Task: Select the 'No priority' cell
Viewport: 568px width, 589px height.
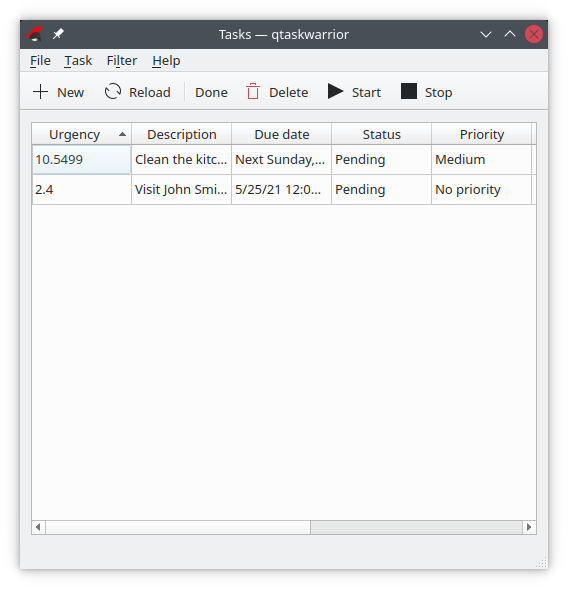Action: [482, 190]
